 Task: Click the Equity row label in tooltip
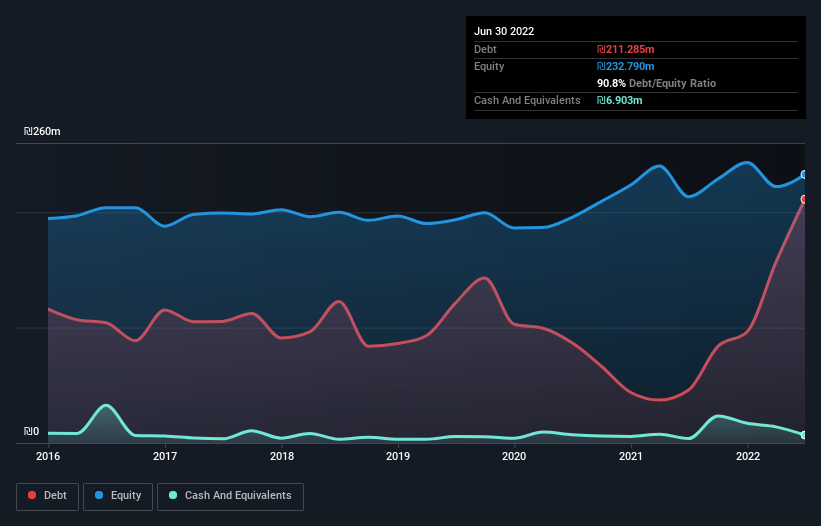pyautogui.click(x=489, y=66)
